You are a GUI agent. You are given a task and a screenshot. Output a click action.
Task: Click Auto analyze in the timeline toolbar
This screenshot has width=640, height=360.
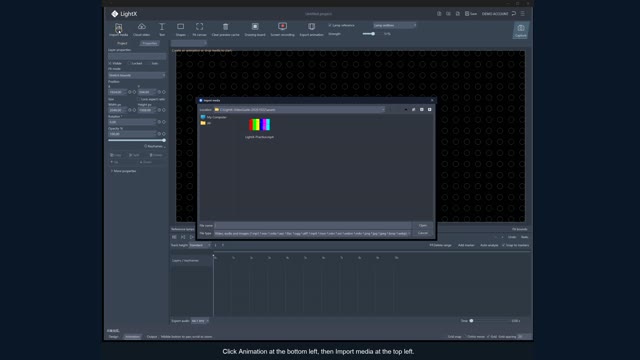(489, 245)
